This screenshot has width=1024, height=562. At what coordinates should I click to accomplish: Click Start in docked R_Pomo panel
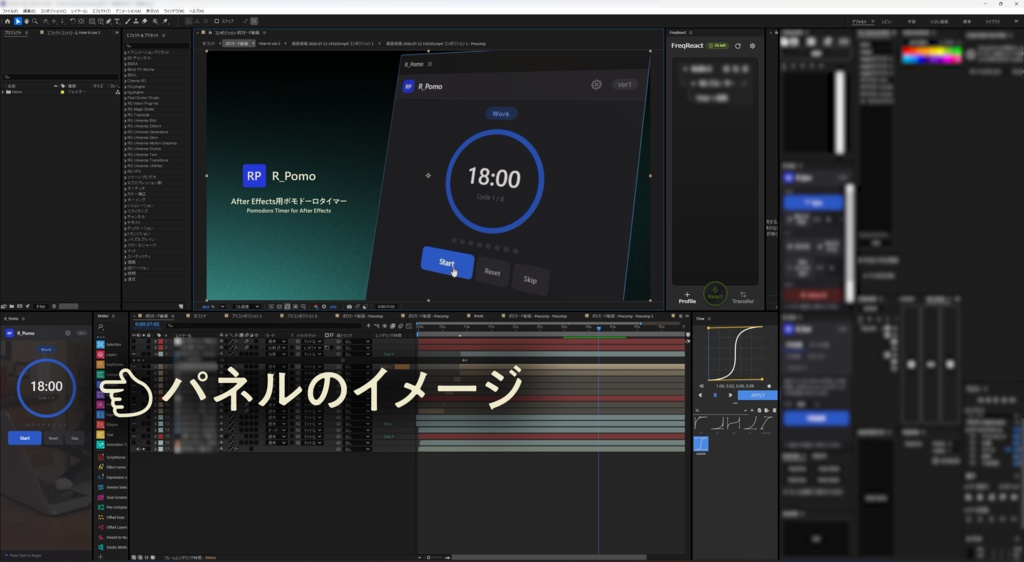coord(25,438)
